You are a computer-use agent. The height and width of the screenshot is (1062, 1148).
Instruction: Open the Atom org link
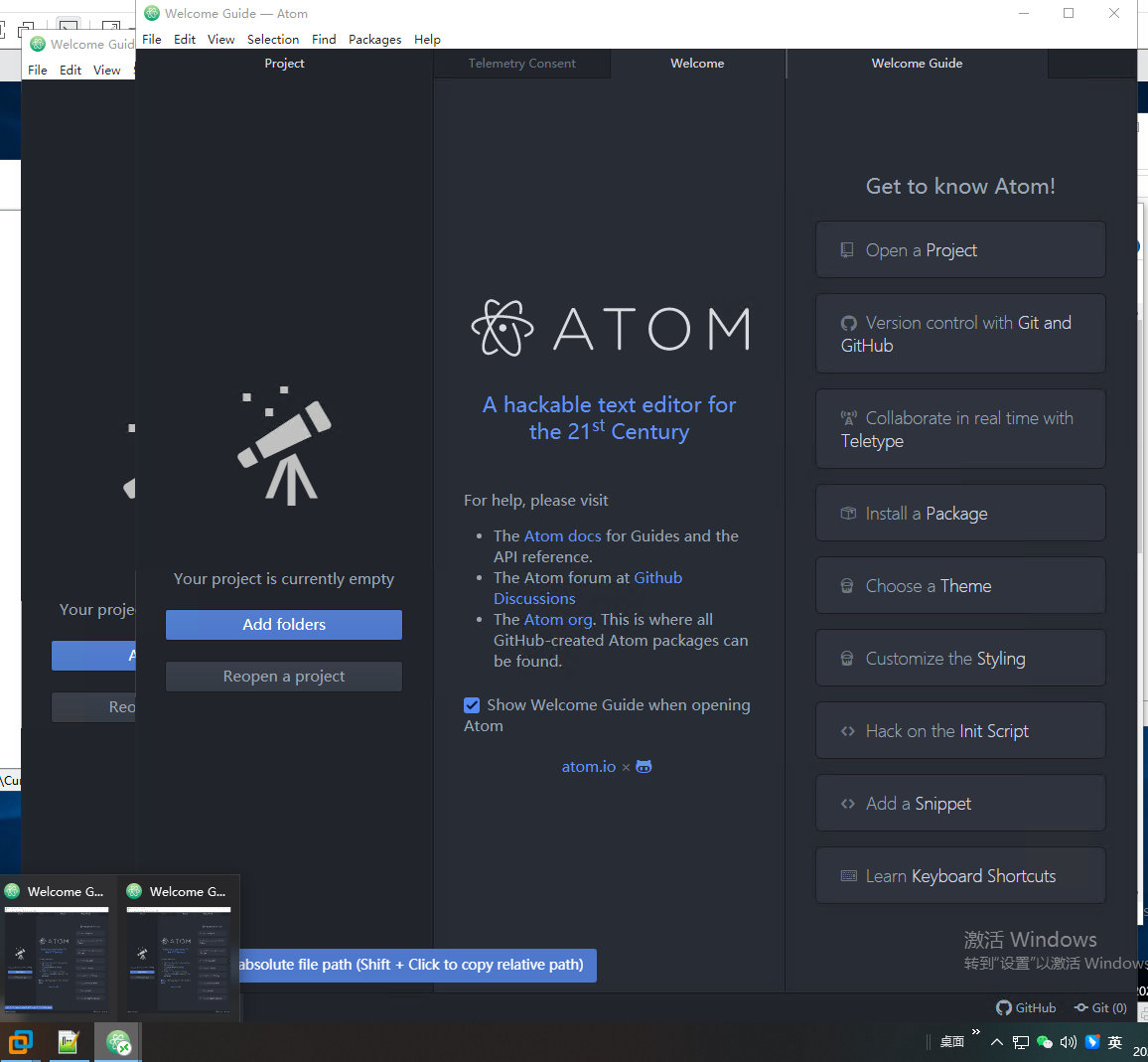pyautogui.click(x=559, y=620)
